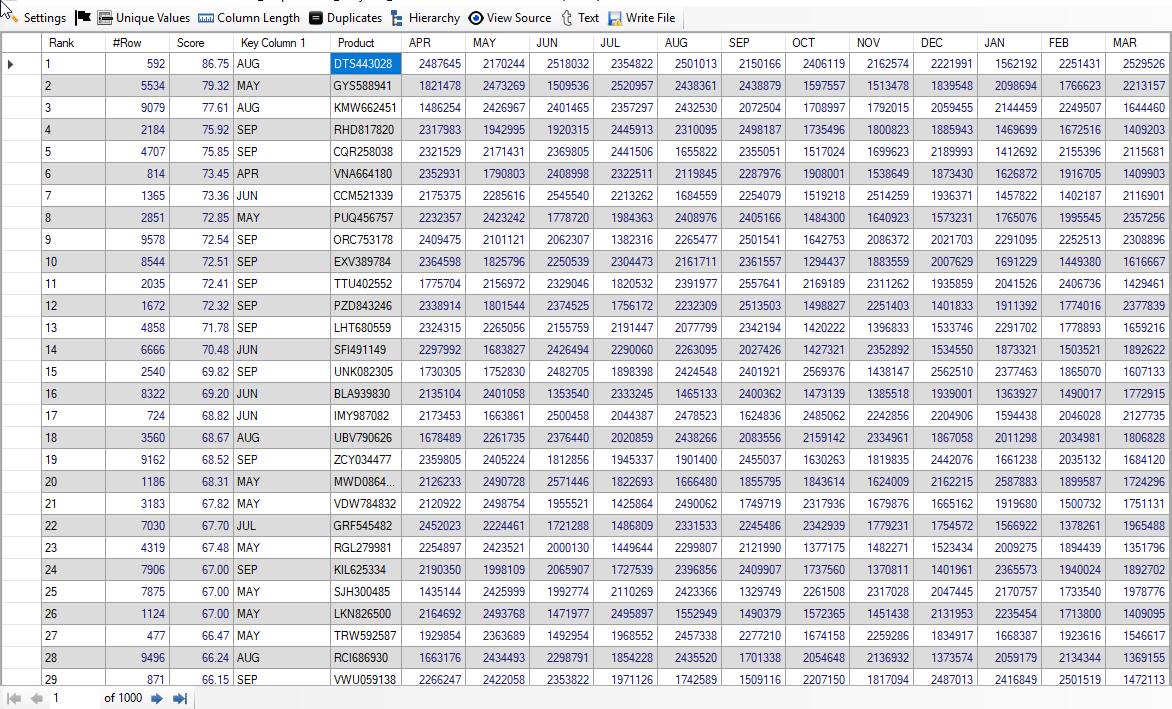This screenshot has width=1172, height=709.
Task: Go to the next page arrow
Action: coord(157,698)
